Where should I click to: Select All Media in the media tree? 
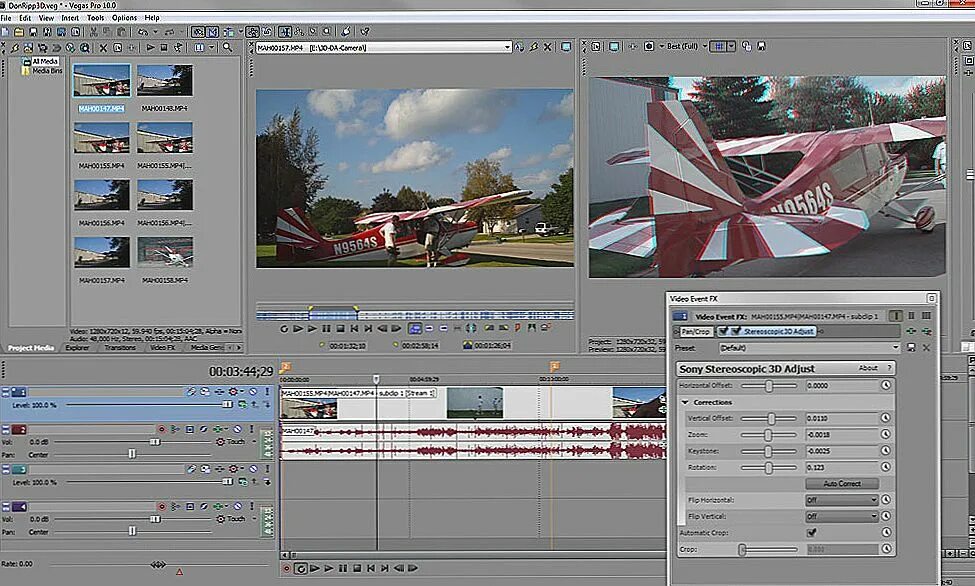45,61
